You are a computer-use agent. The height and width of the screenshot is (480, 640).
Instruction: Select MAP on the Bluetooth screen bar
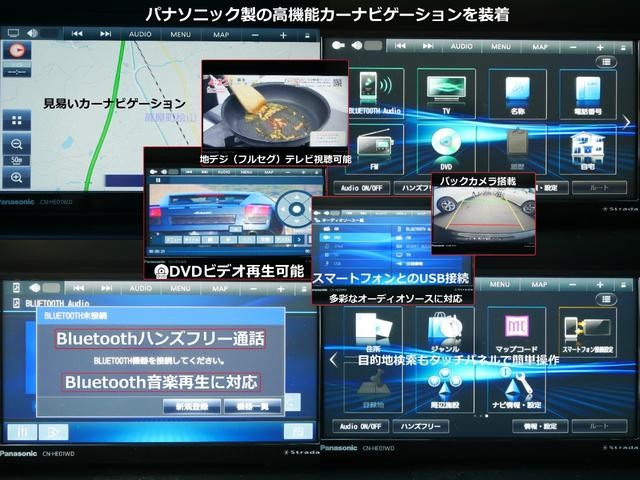click(220, 289)
